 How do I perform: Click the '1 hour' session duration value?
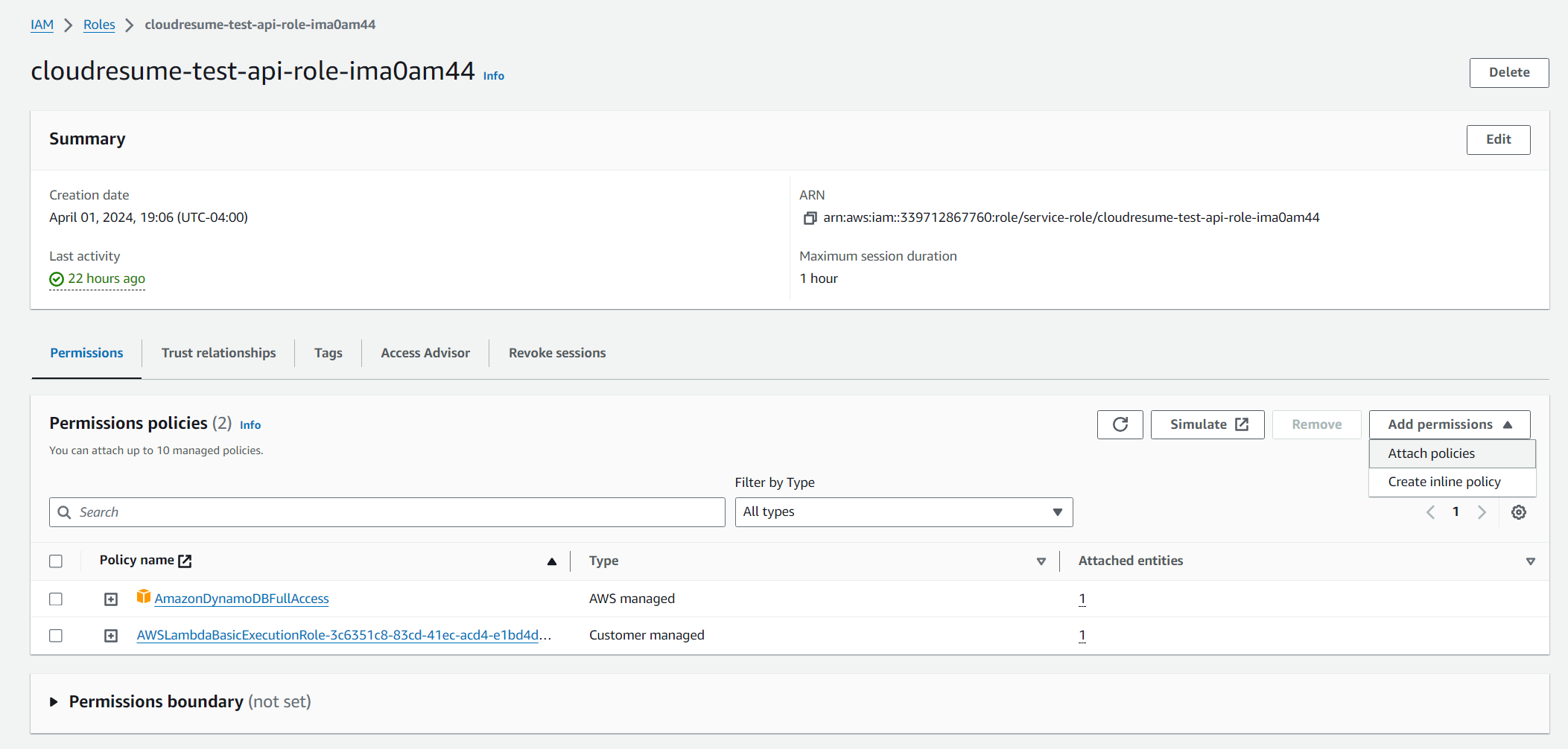pyautogui.click(x=819, y=278)
